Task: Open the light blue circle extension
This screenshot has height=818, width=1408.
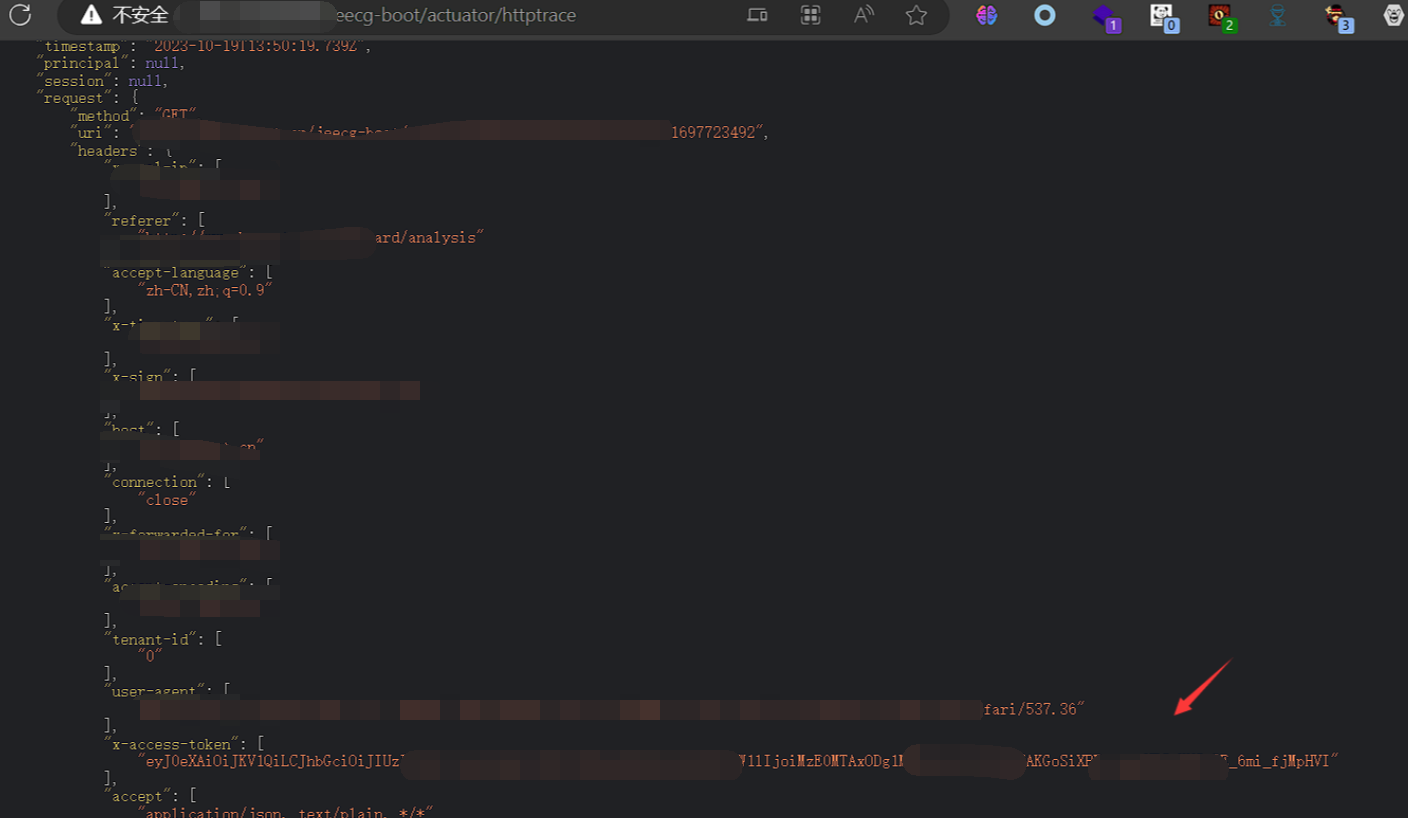Action: tap(1044, 16)
